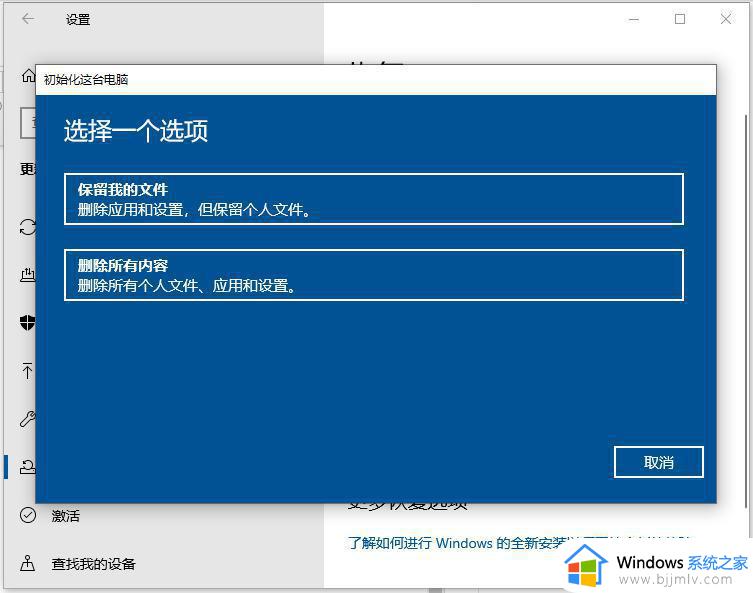Minimize the Settings window
The width and height of the screenshot is (753, 593).
click(634, 19)
